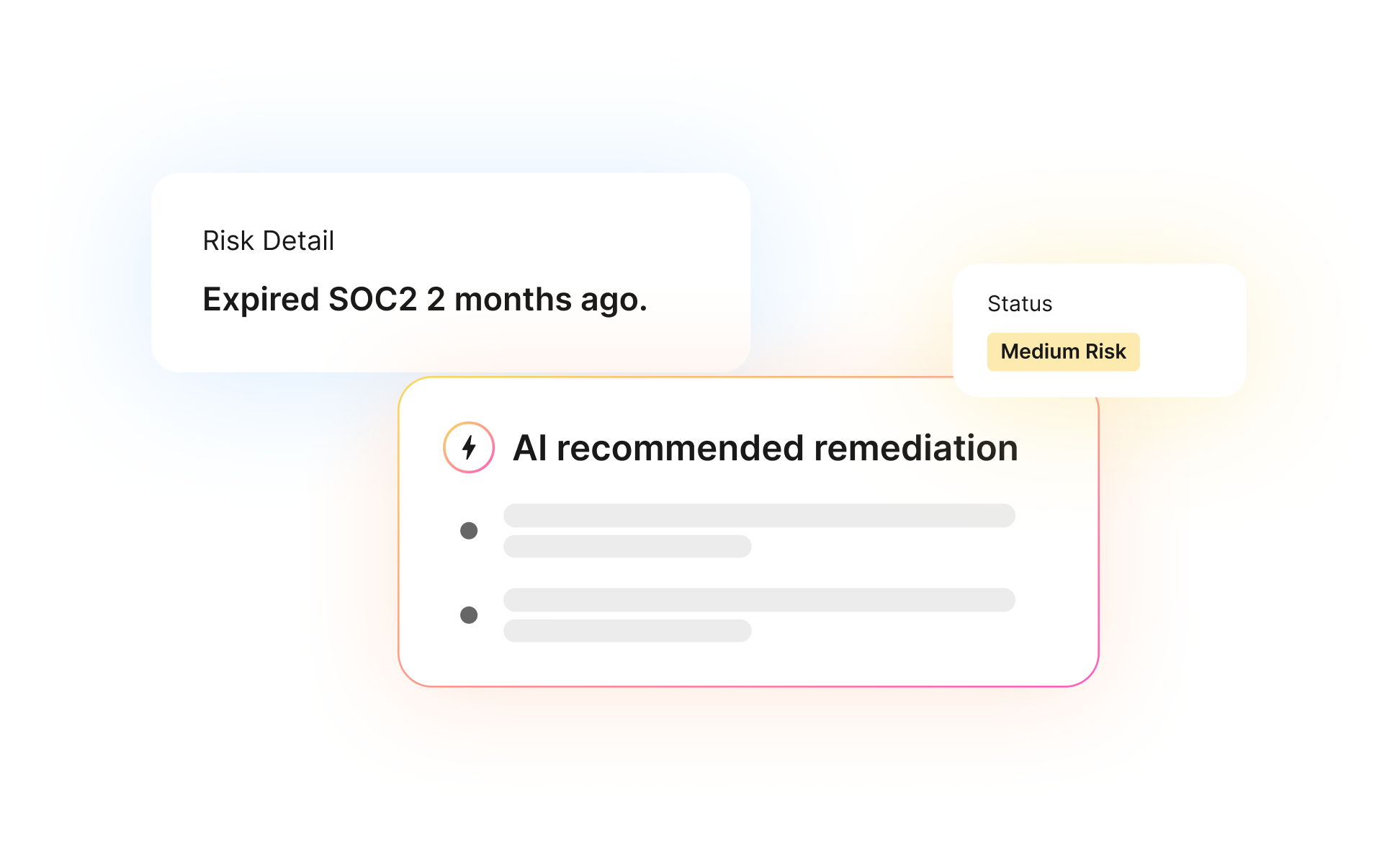Open the Status card
The image size is (1400, 860).
[x=1100, y=330]
